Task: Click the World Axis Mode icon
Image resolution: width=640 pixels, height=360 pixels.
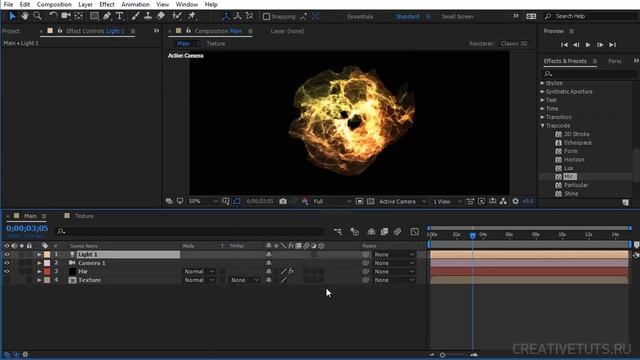Action: point(238,16)
